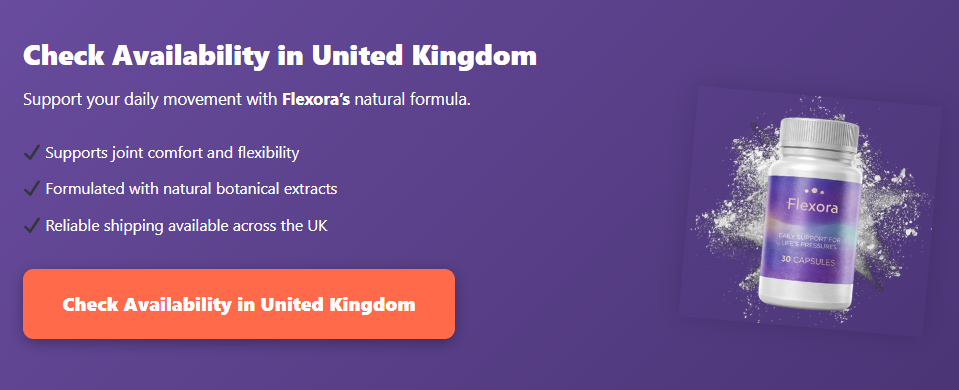
Task: Click the checkmark beside reliable UK shipping
Action: tap(32, 226)
